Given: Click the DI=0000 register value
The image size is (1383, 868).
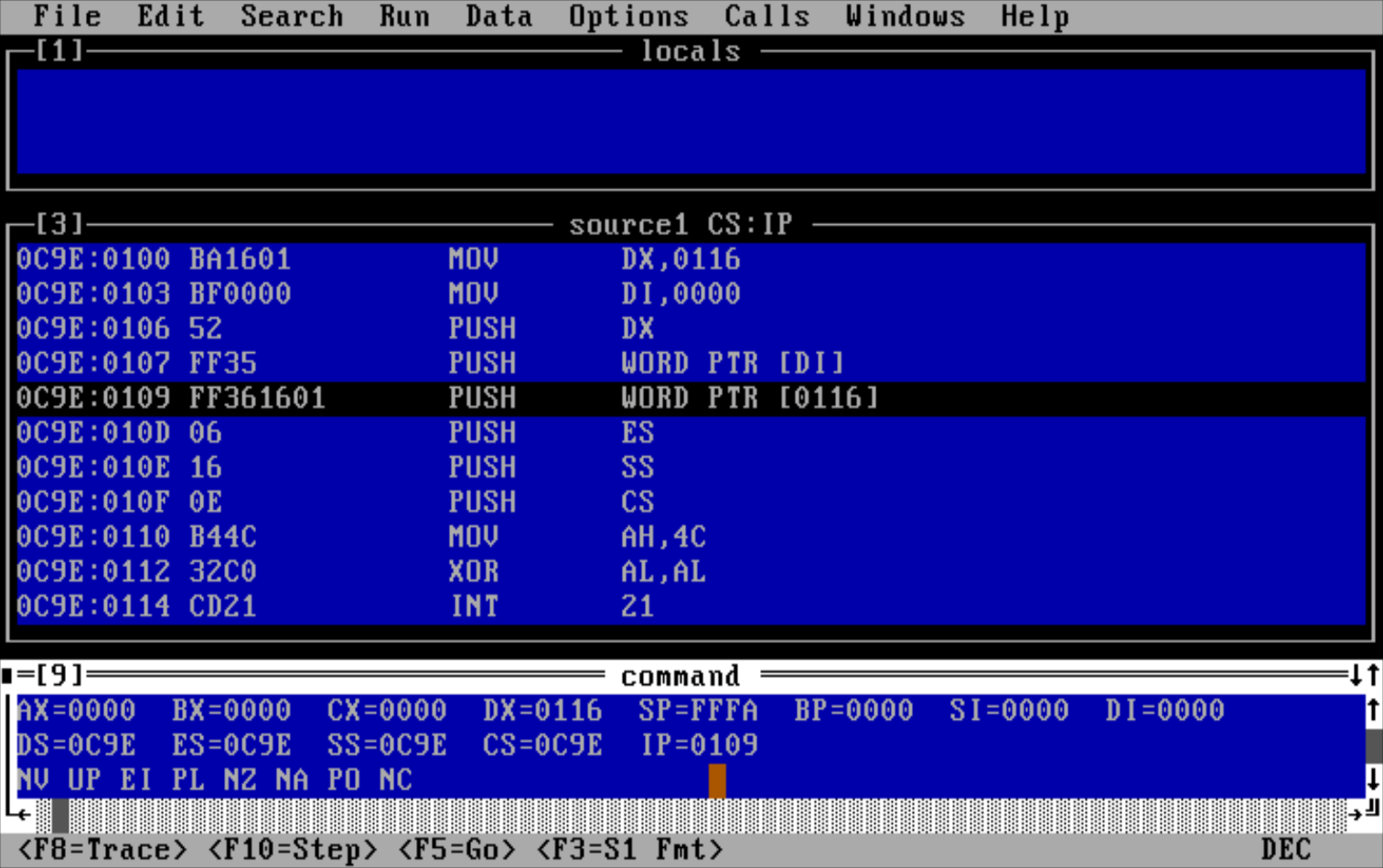Looking at the screenshot, I should [1165, 711].
